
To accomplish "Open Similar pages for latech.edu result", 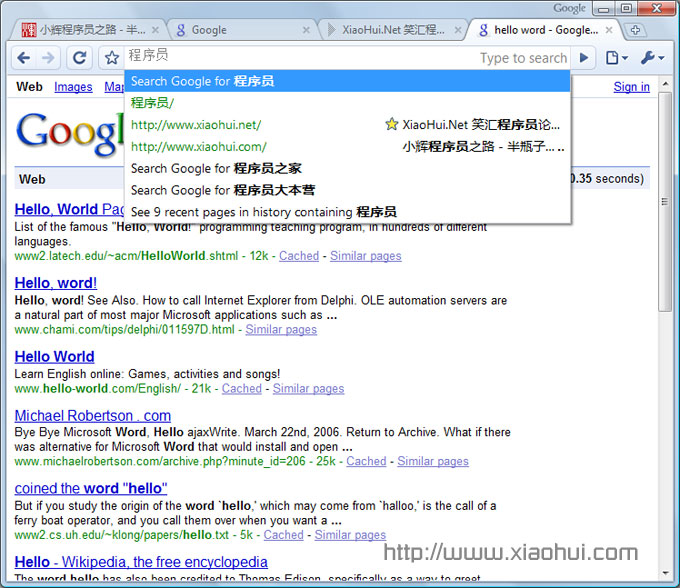I will pos(366,256).
